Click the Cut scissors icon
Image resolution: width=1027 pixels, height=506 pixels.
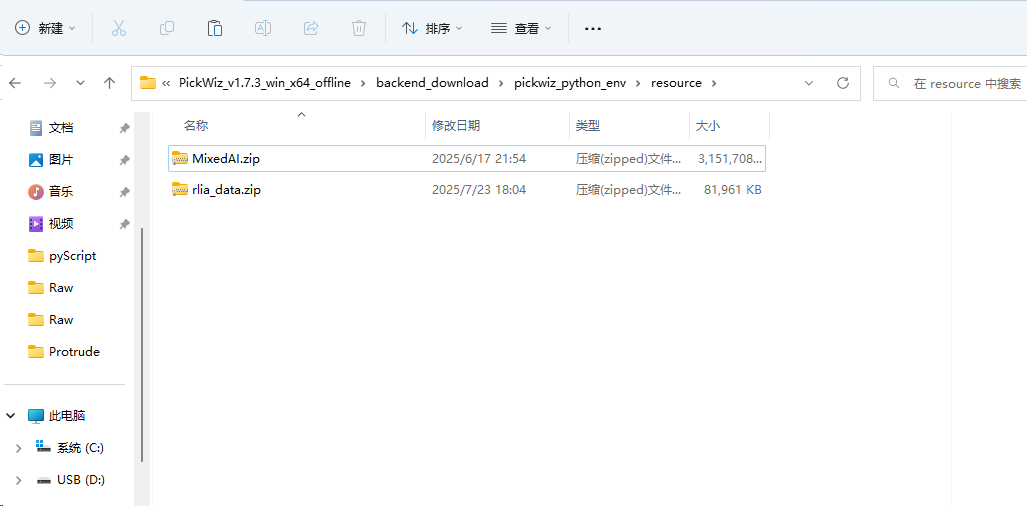point(119,28)
